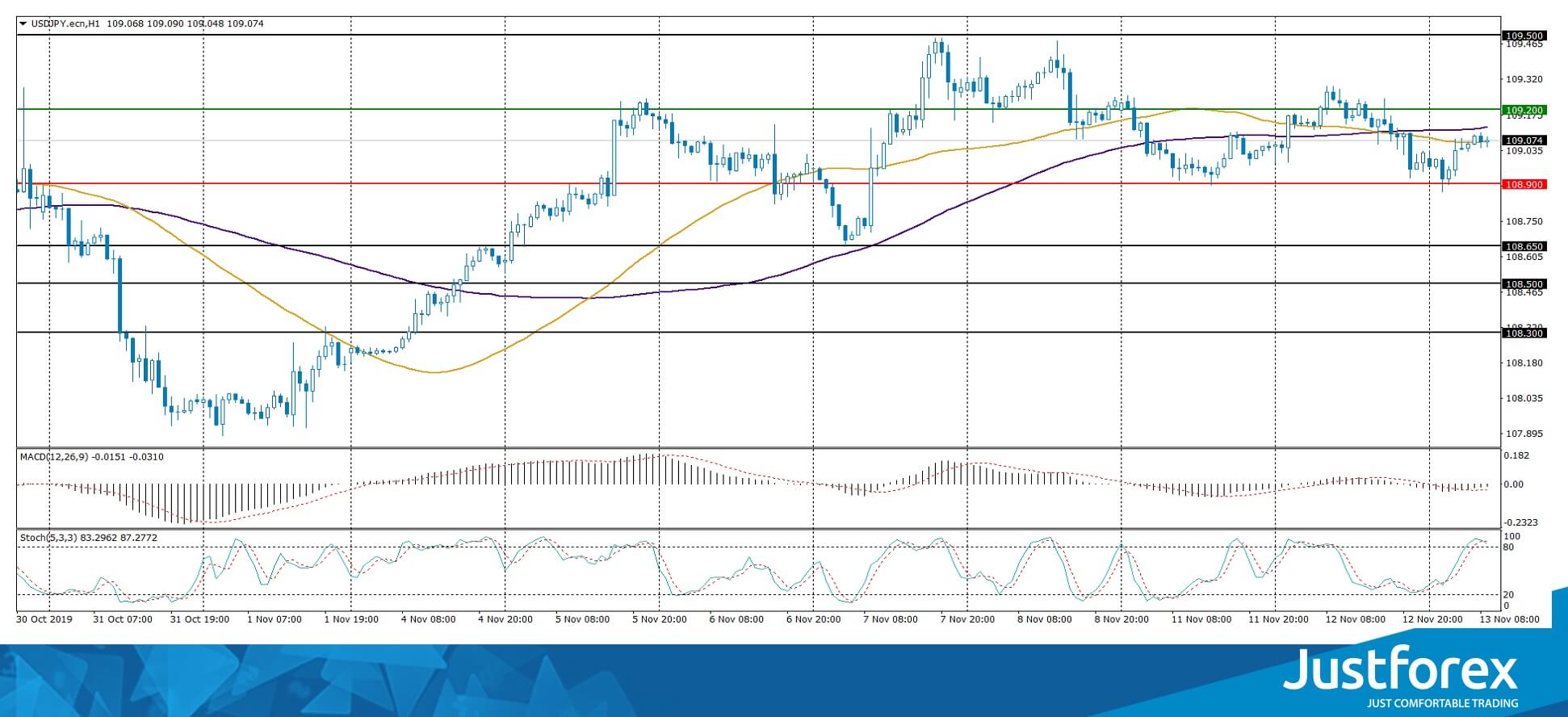Screen dimensions: 1568x717
Task: Click the Just Comfortable Trading tagline
Action: (1442, 703)
